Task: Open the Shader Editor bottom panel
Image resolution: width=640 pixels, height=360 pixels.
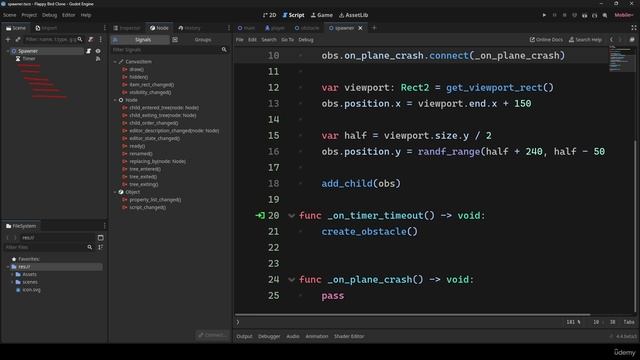Action: pos(349,336)
